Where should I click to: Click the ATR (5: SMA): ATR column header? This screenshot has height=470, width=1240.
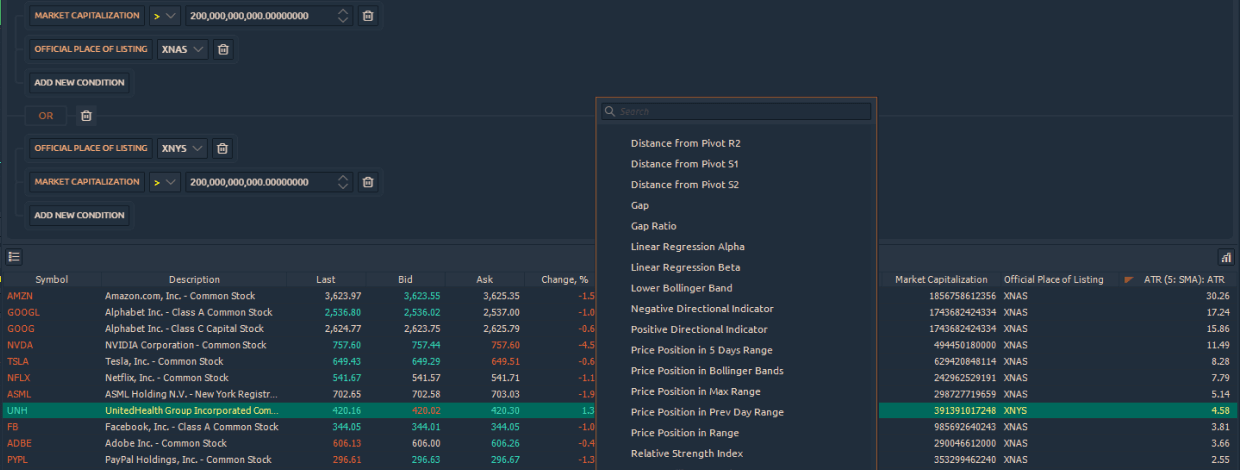point(1184,280)
